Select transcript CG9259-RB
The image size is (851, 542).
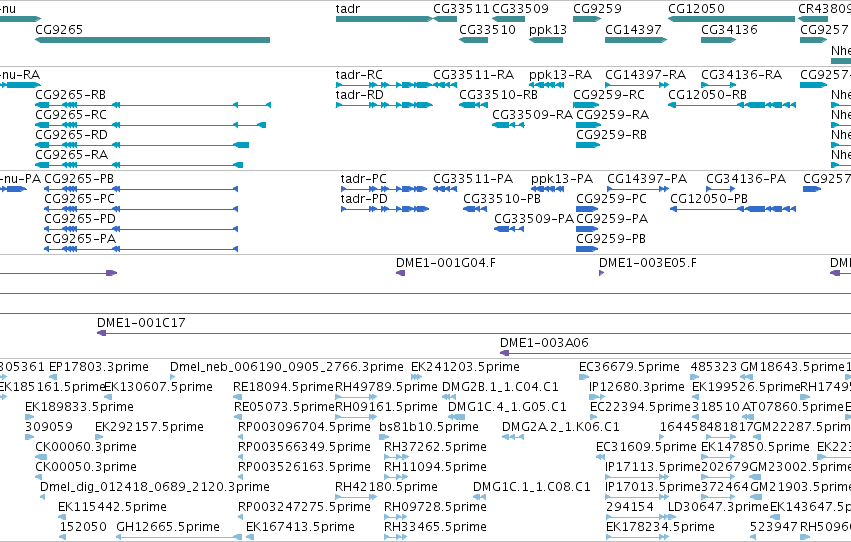click(x=588, y=145)
